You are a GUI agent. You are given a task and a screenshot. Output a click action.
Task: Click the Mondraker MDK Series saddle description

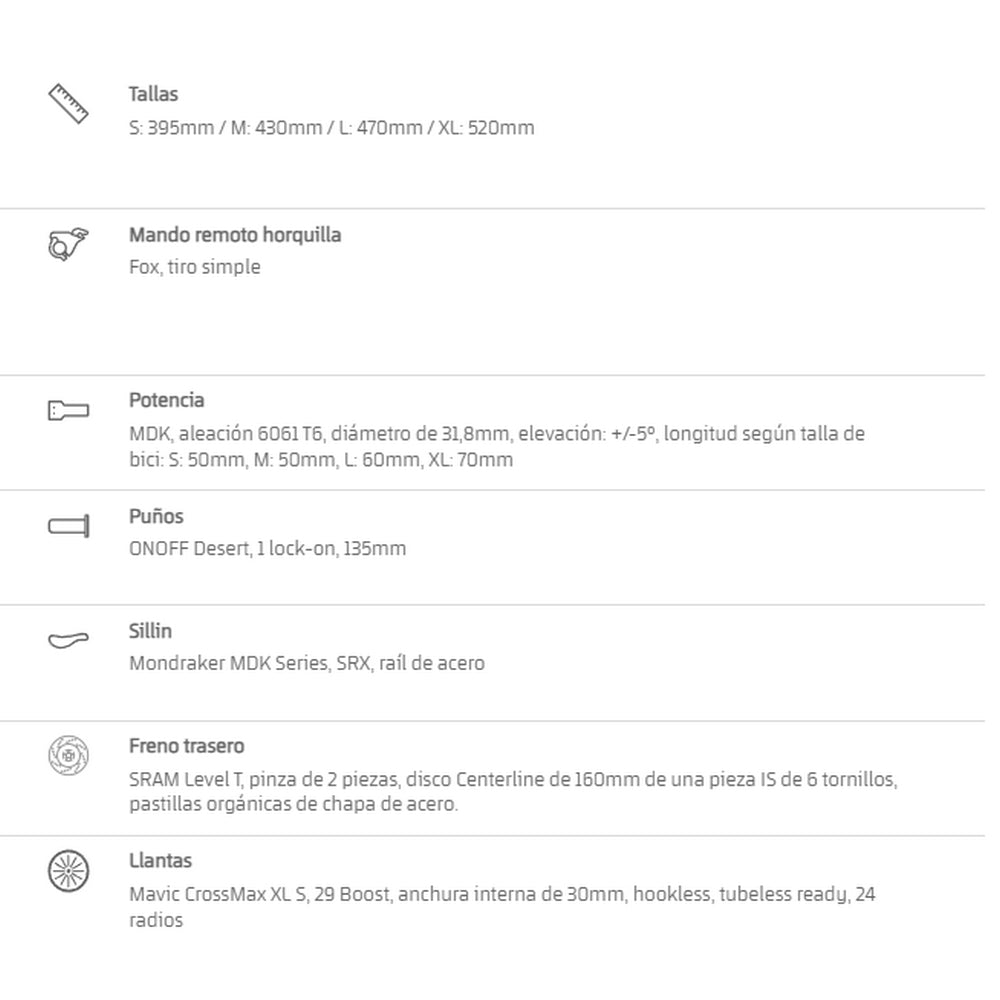pos(307,663)
